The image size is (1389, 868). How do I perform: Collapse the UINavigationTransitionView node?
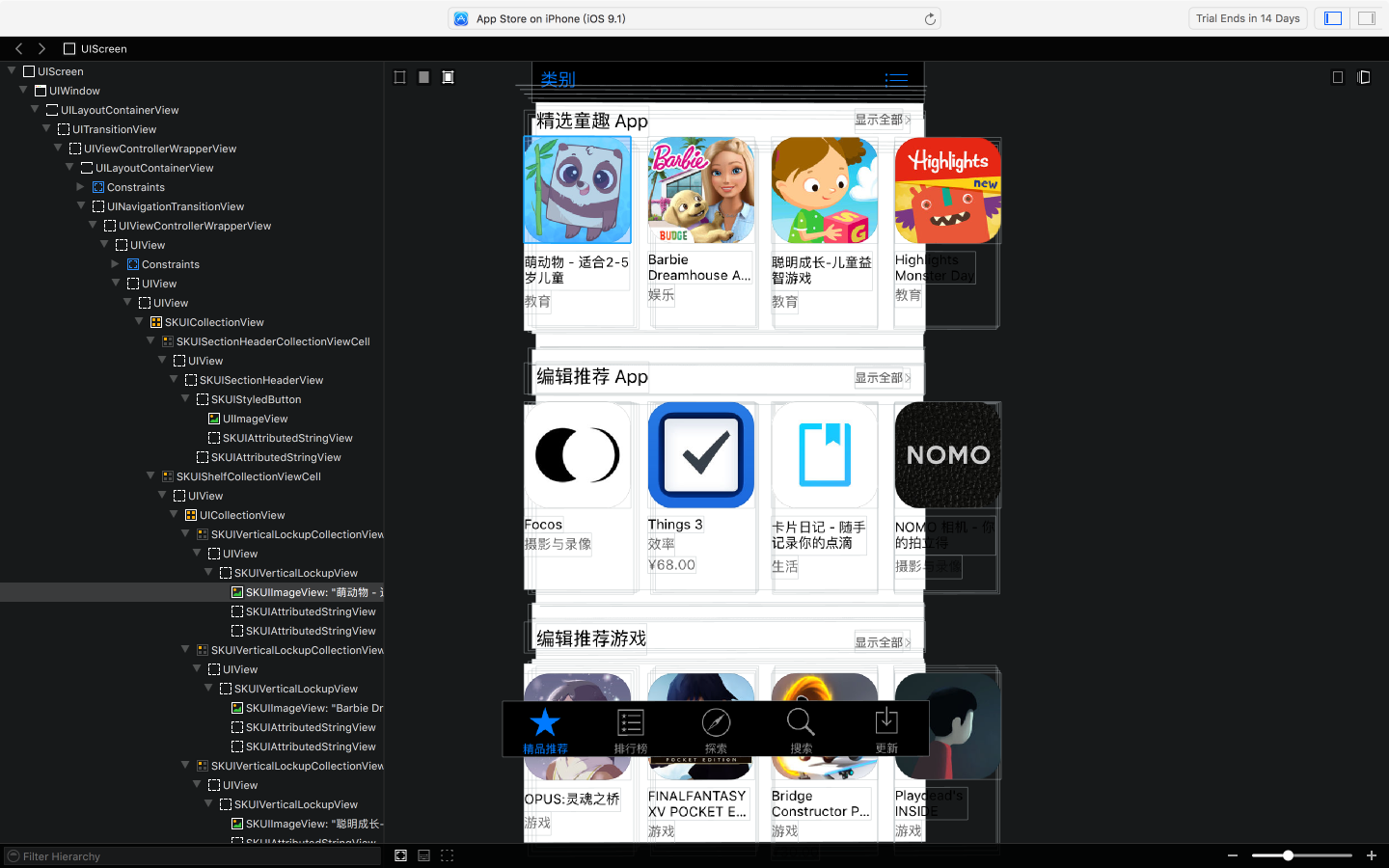pos(81,205)
